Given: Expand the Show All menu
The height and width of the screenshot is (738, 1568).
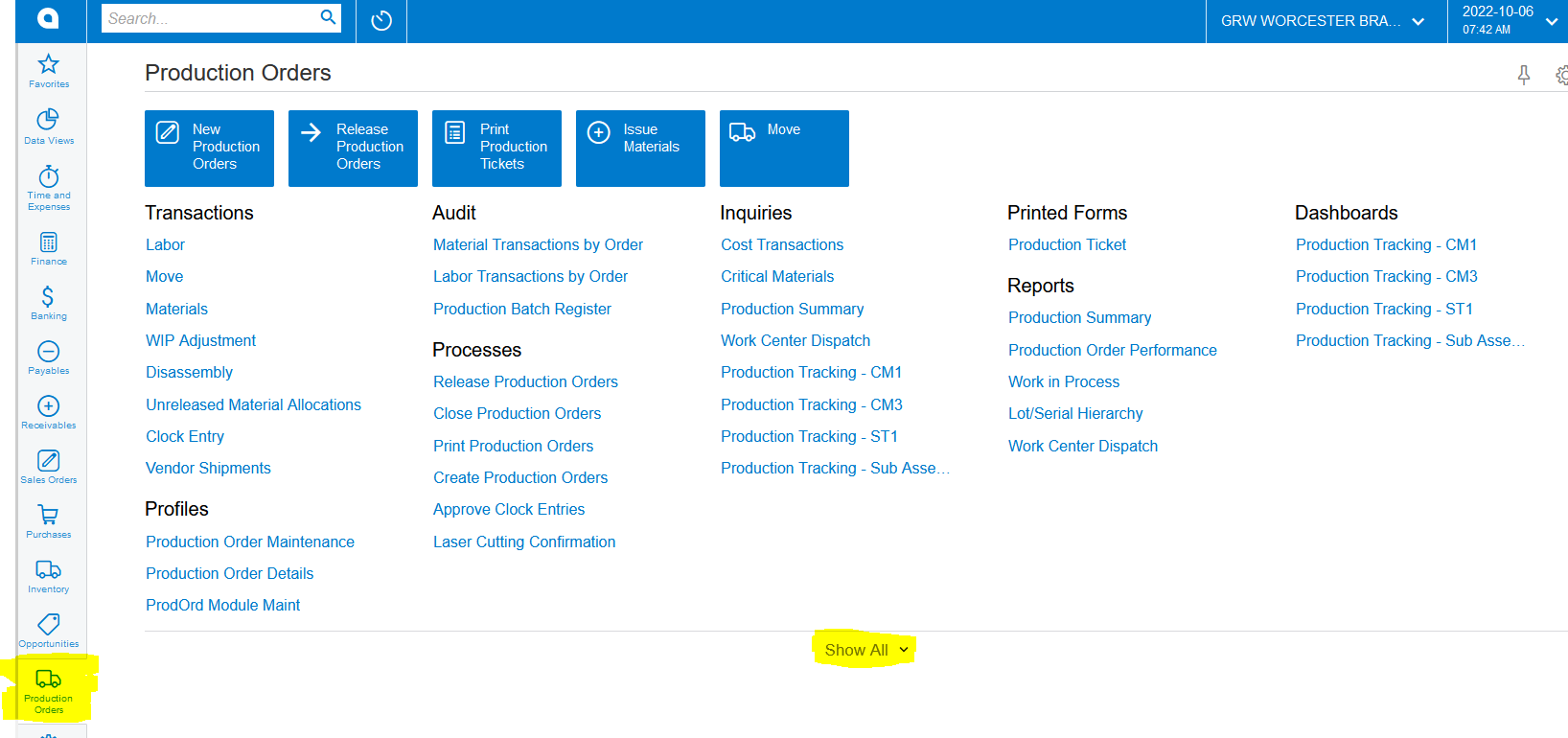Looking at the screenshot, I should coord(865,650).
